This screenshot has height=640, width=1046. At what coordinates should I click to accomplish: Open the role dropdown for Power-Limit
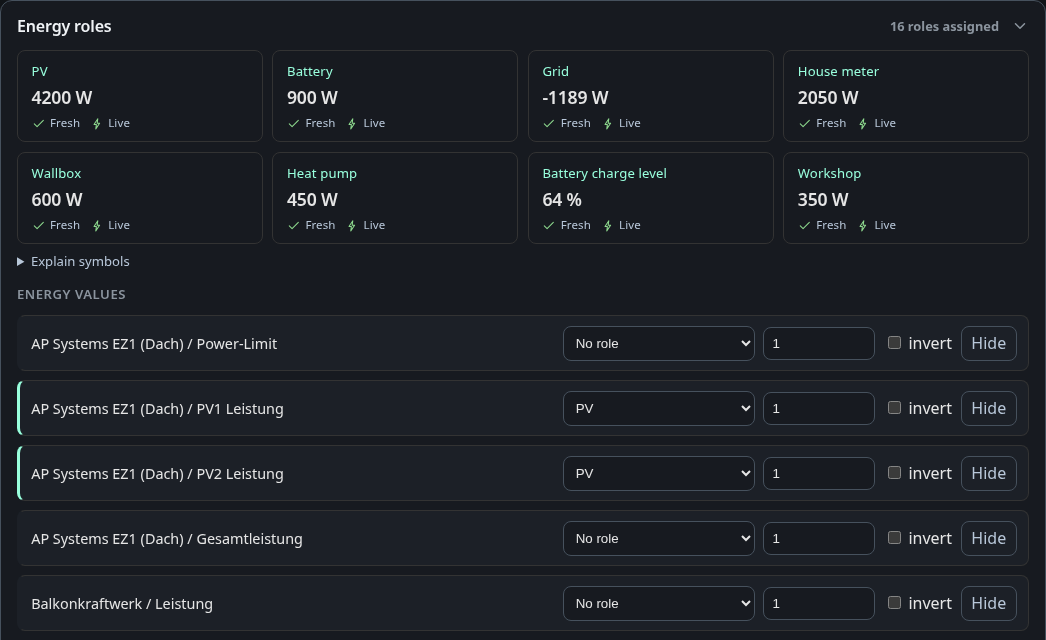tap(658, 343)
